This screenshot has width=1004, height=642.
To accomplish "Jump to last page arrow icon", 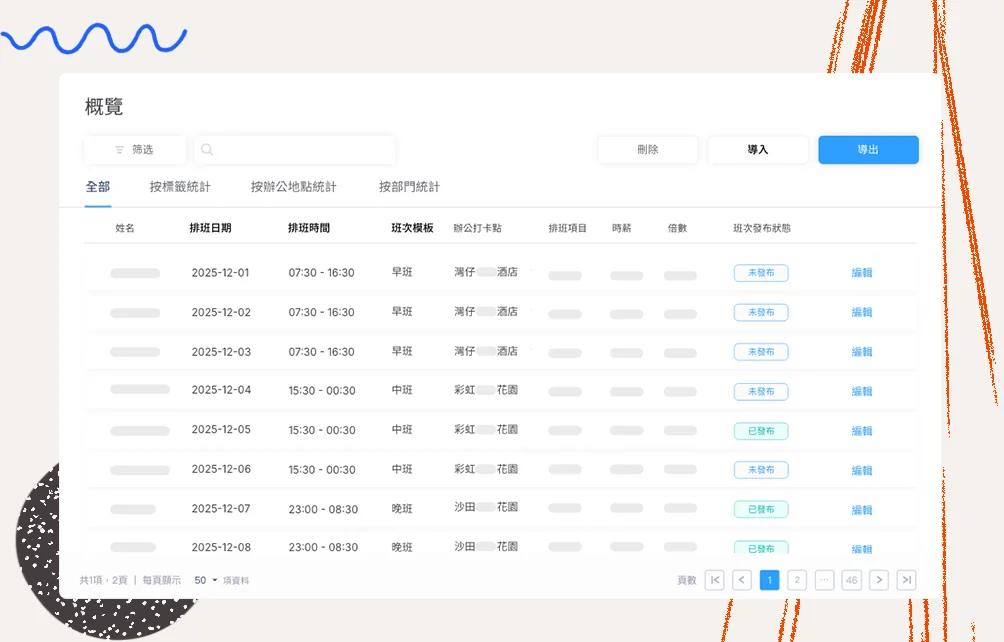I will [906, 580].
